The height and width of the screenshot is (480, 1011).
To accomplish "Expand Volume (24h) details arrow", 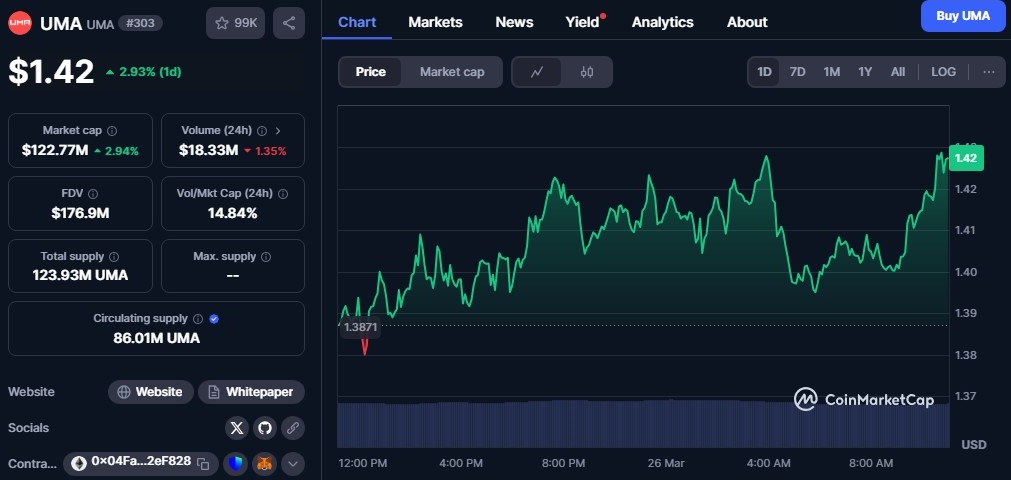I will click(x=278, y=131).
